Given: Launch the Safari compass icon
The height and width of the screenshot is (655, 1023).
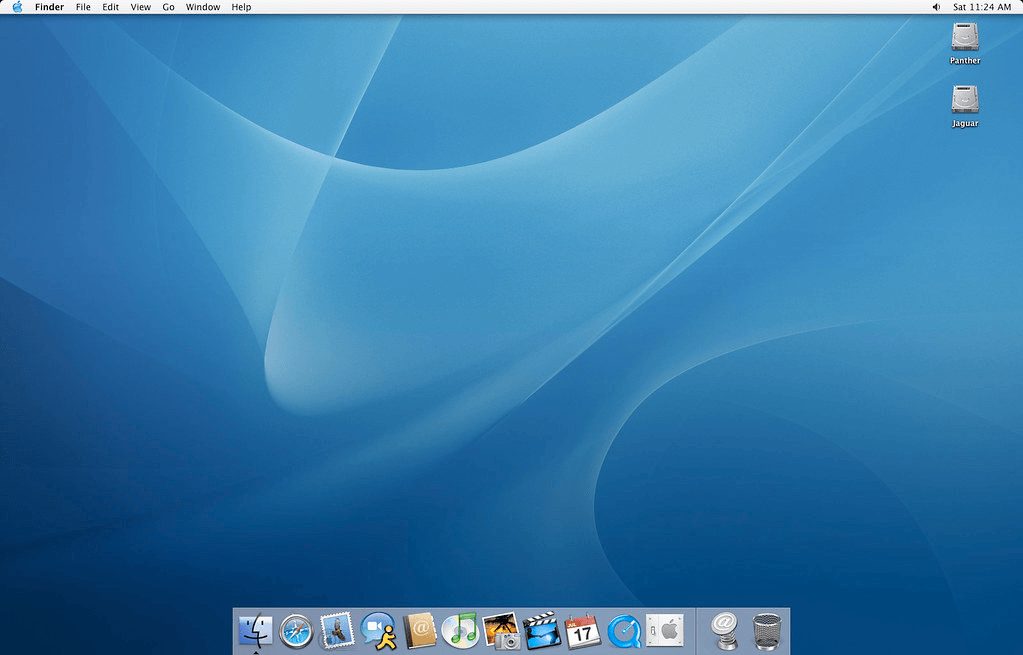Looking at the screenshot, I should point(296,632).
